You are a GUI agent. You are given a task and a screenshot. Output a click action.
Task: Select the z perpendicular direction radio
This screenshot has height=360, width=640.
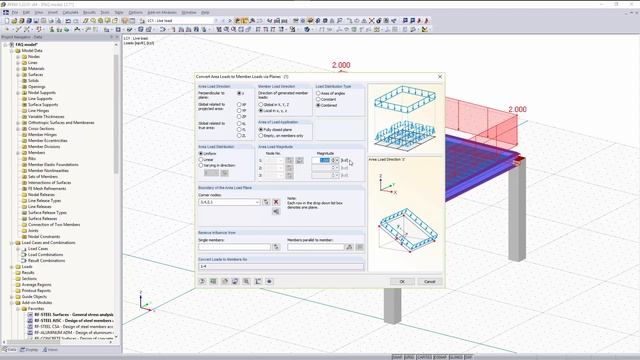click(240, 93)
